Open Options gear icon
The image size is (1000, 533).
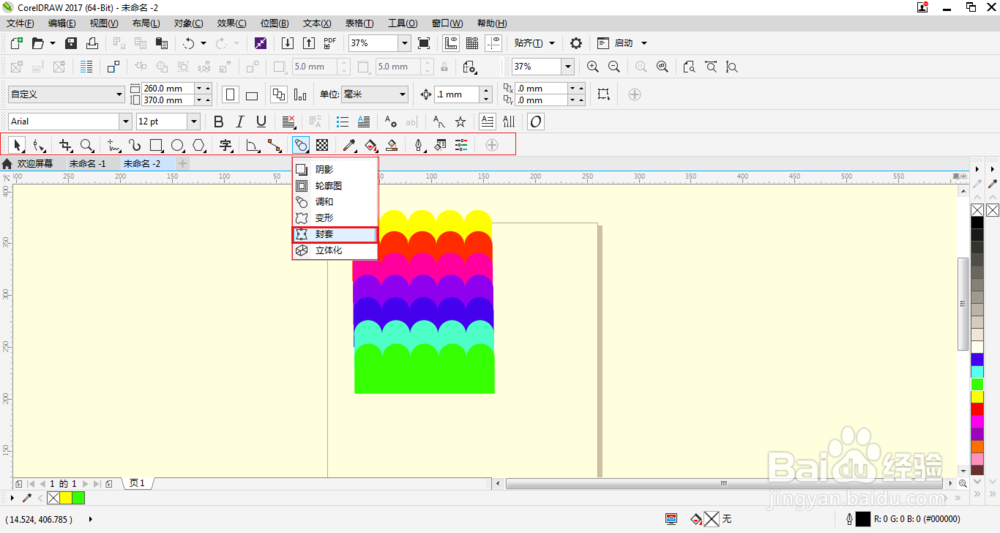[x=576, y=43]
